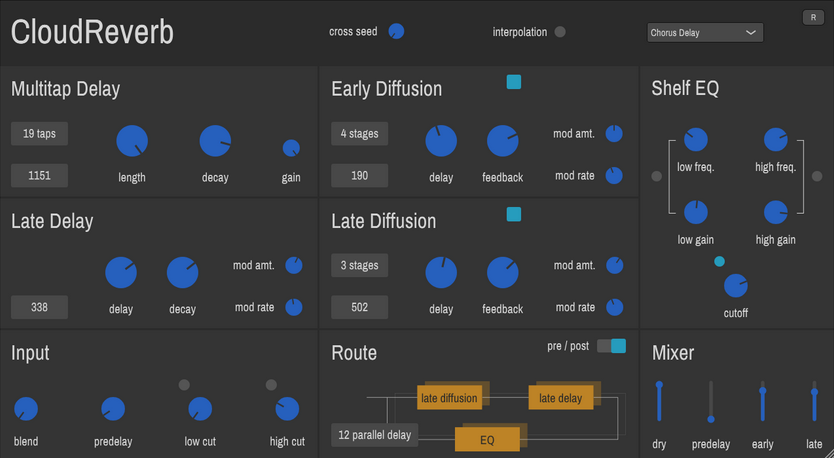Disable the Early Diffusion section toggle
This screenshot has height=458, width=834.
point(514,82)
